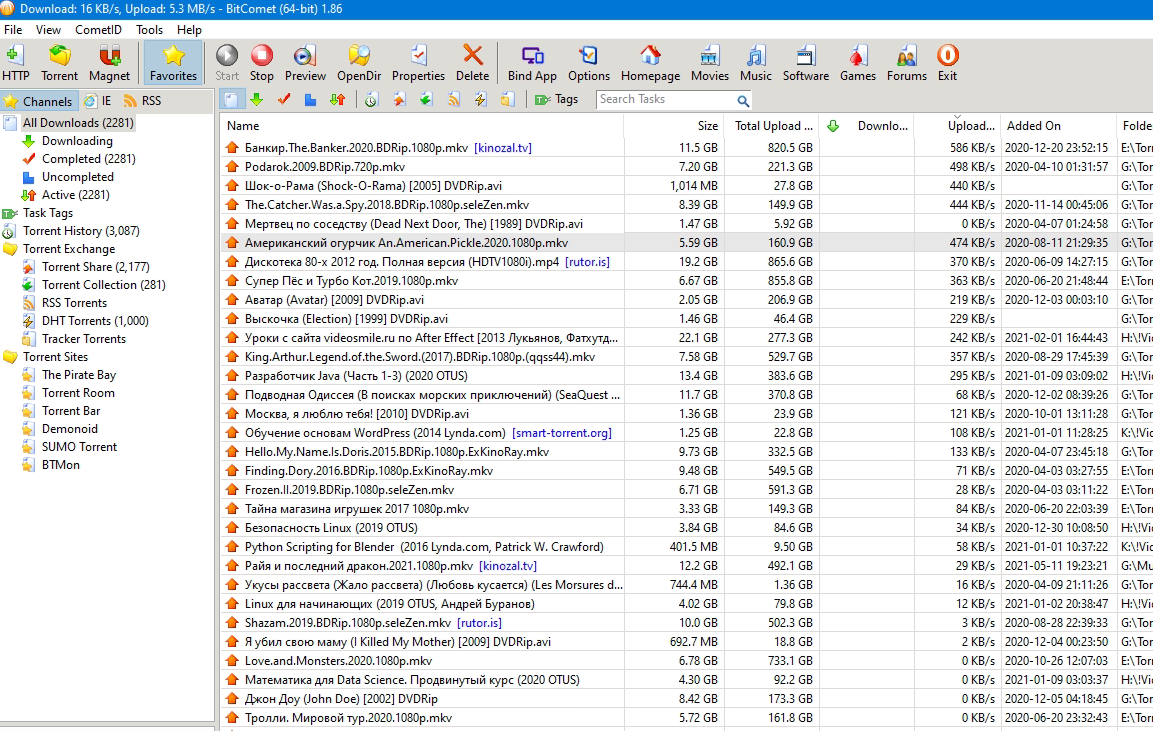The image size is (1153, 731).
Task: Click the RSS feed icon in the small toolbar
Action: tap(454, 100)
